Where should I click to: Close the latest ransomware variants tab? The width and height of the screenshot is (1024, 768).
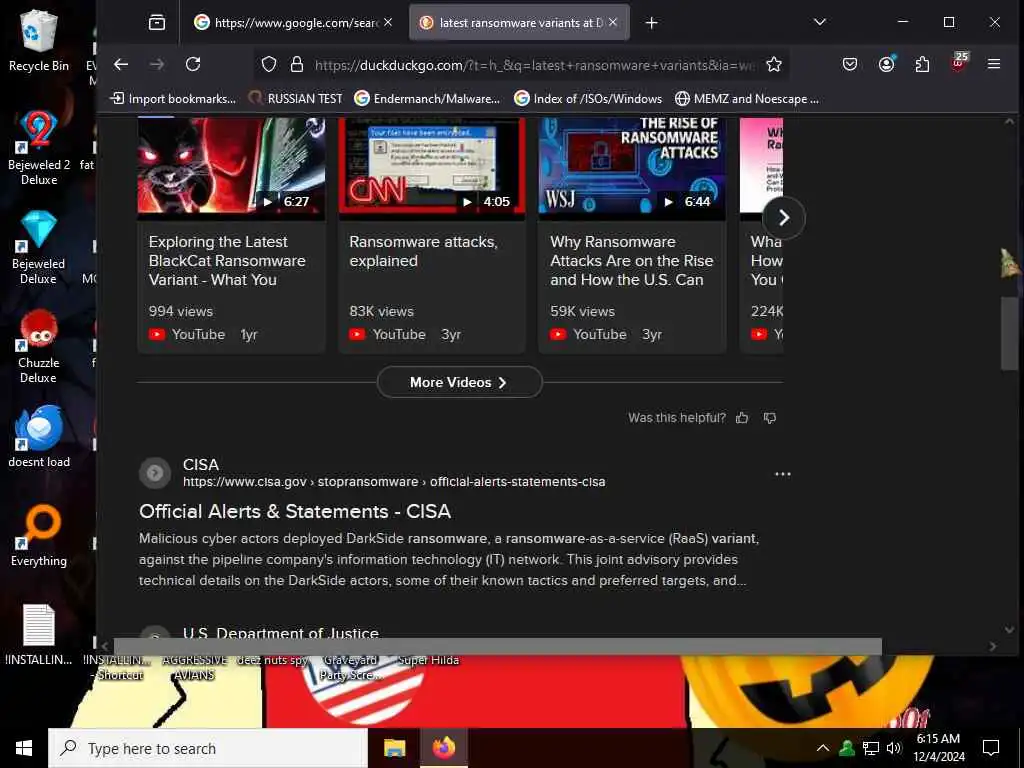point(613,22)
